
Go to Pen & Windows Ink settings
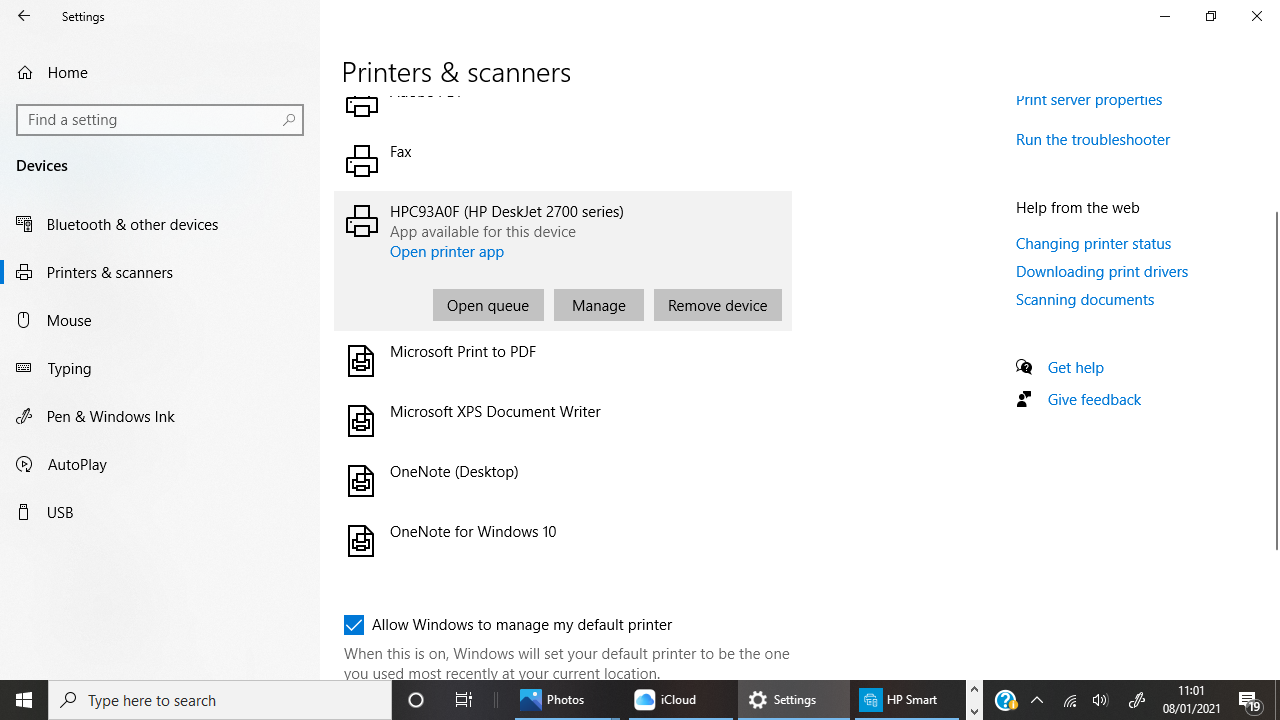(110, 416)
